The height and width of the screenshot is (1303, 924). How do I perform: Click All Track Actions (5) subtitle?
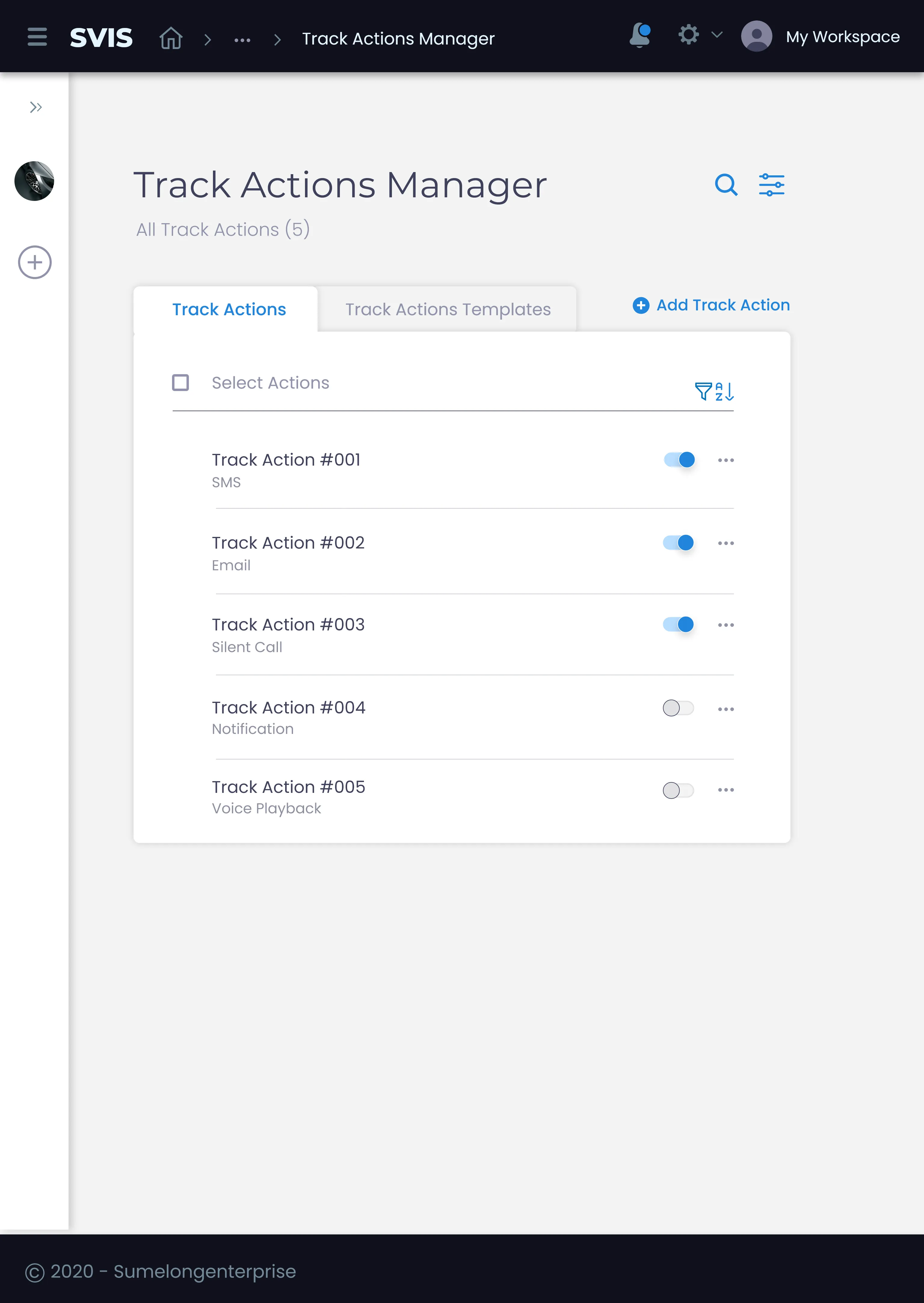pos(223,229)
